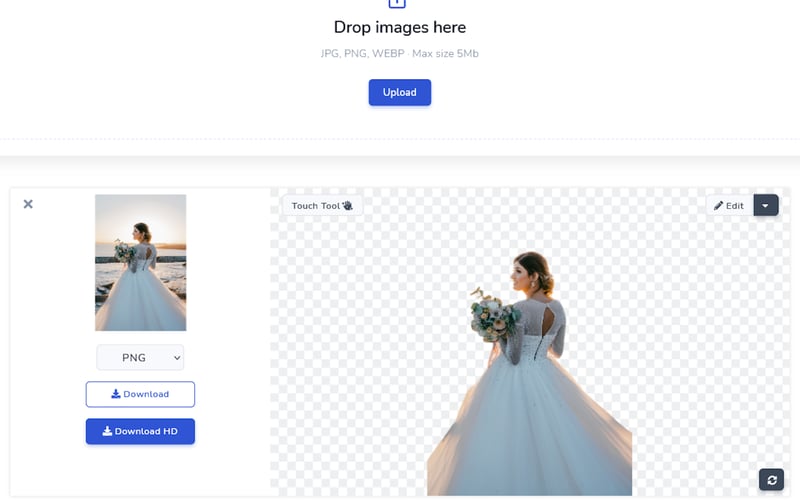Screen dimensions: 800x500
Task: Open the original bride photo thumbnail
Action: tap(140, 262)
